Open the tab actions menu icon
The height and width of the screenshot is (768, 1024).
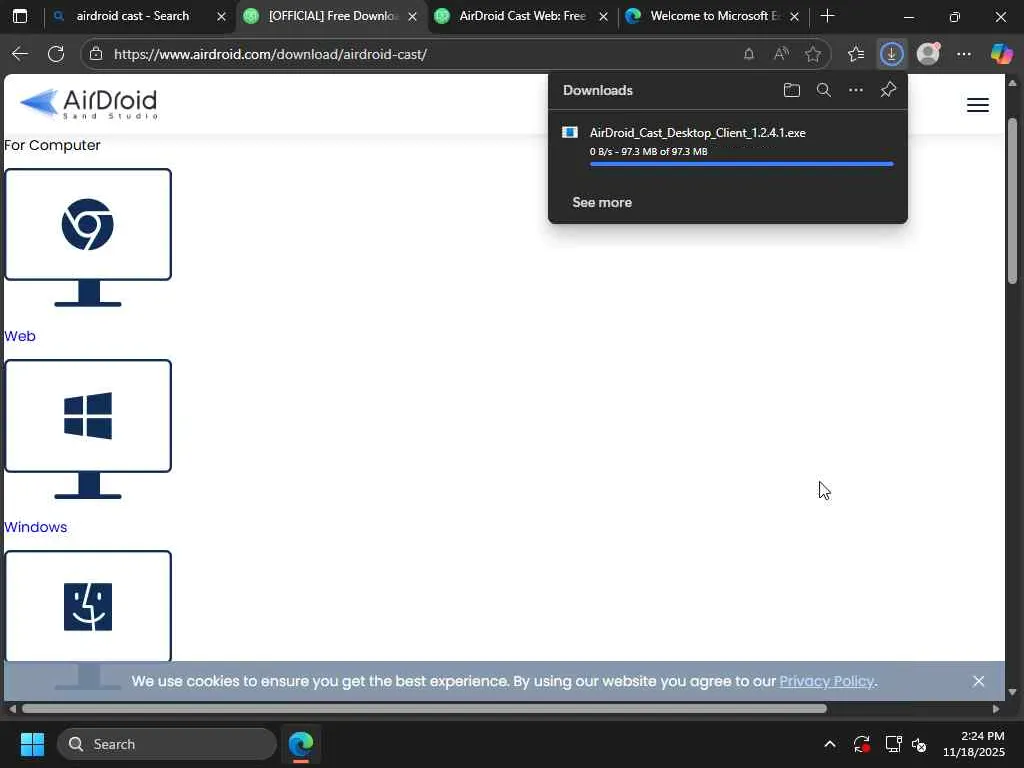pyautogui.click(x=20, y=16)
